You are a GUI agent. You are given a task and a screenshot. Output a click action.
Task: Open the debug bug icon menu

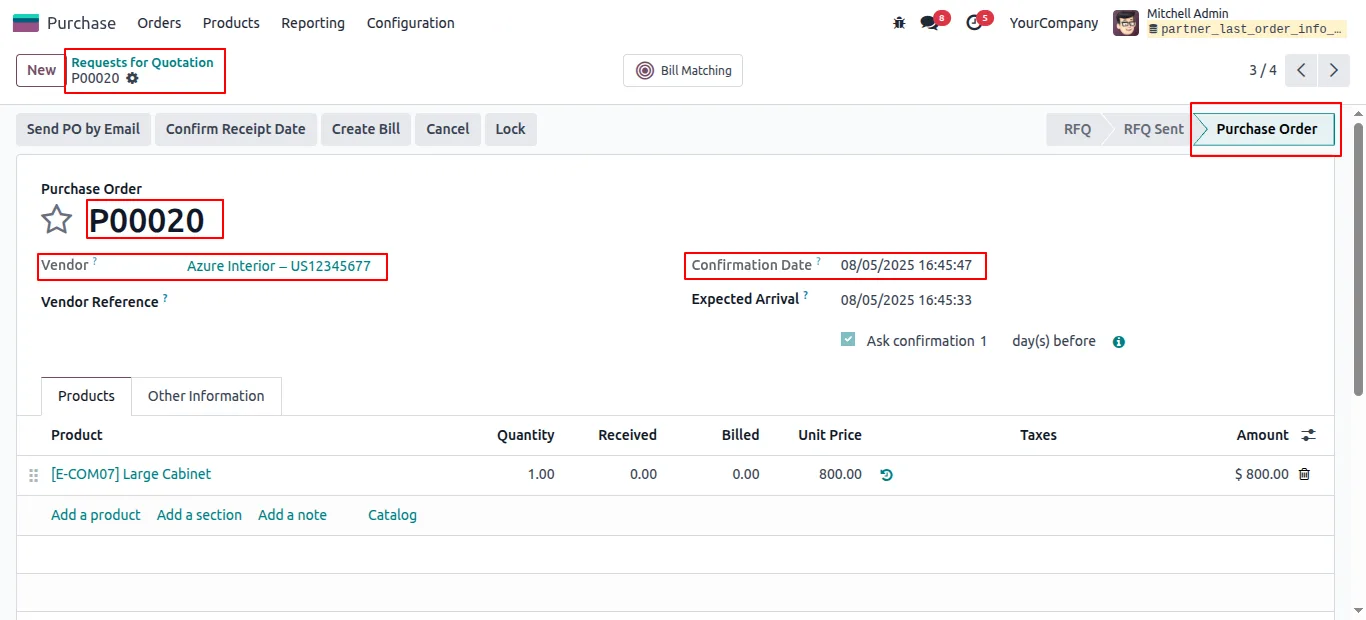tap(899, 23)
